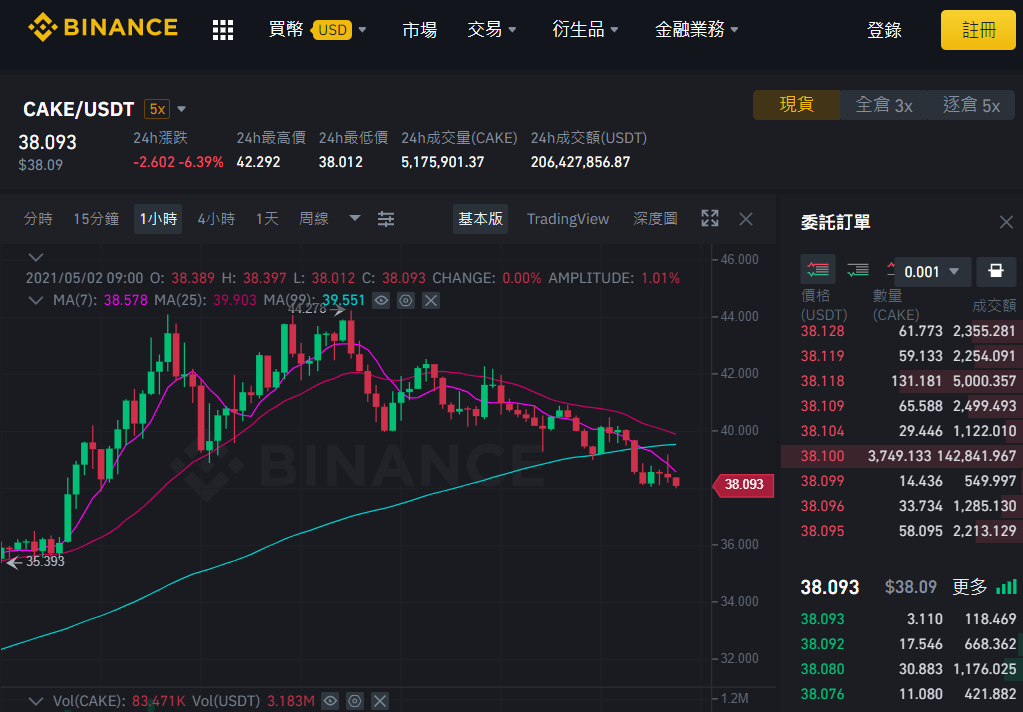This screenshot has width=1023, height=712.
Task: Click the 更多 more link
Action: point(970,587)
